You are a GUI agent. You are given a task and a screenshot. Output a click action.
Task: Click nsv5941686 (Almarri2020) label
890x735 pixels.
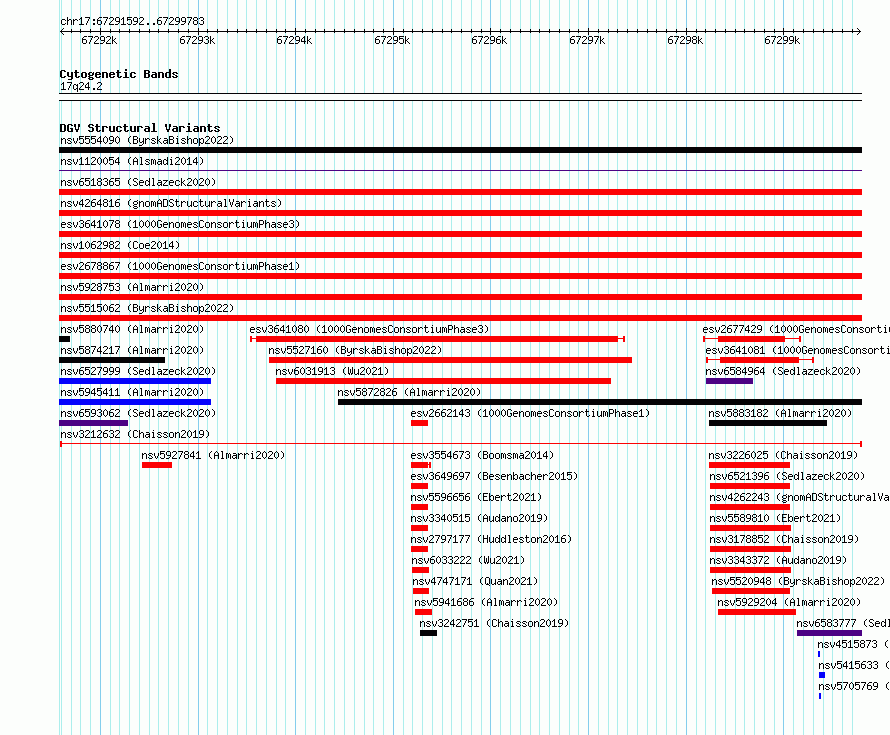(486, 602)
